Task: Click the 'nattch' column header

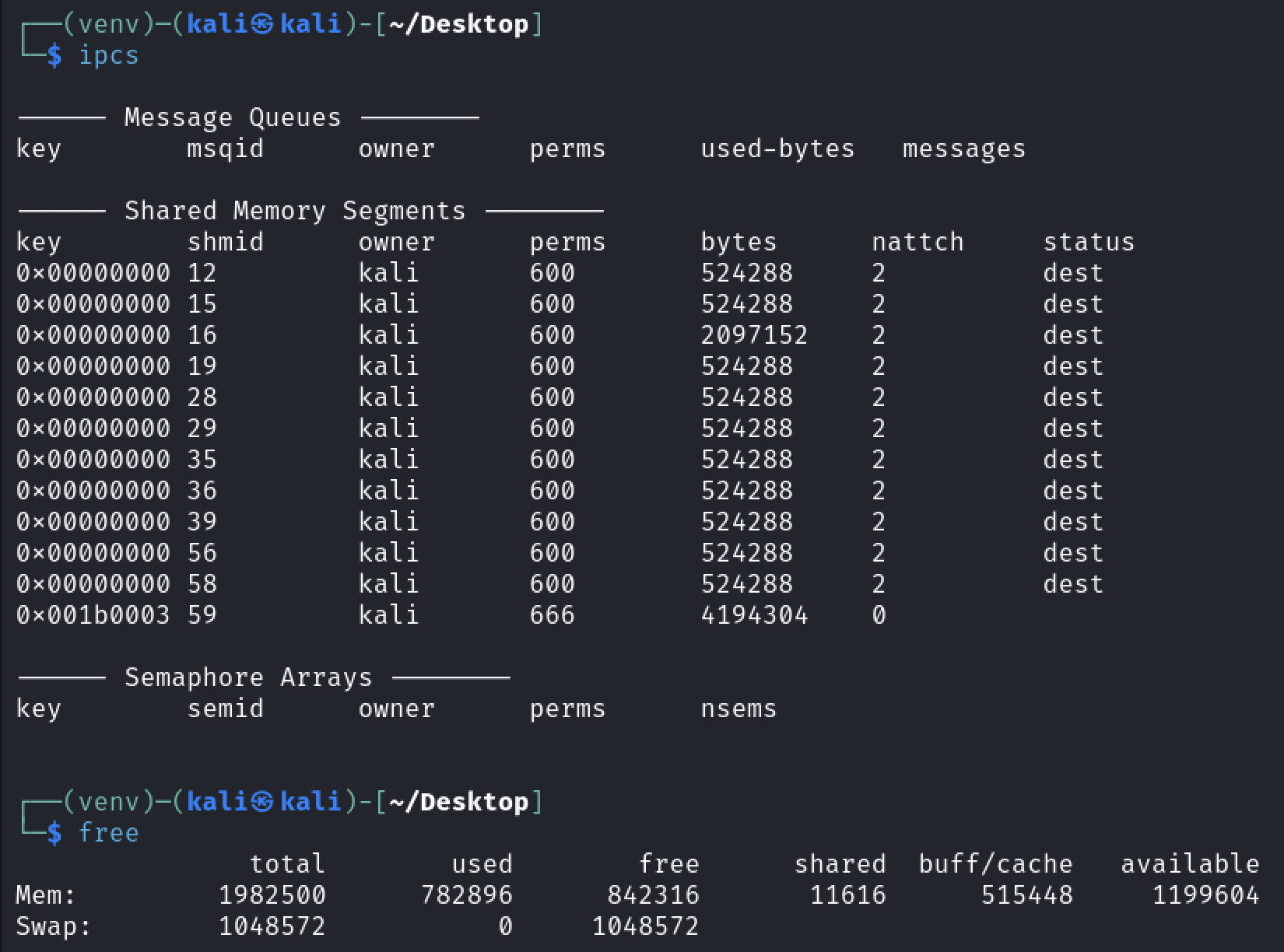Action: tap(918, 242)
